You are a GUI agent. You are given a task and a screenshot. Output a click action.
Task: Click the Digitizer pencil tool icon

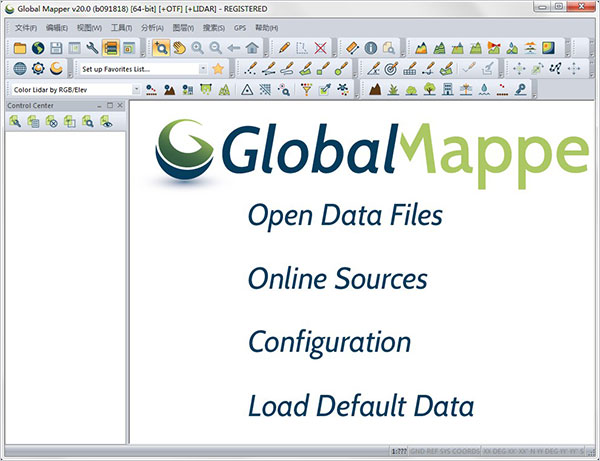point(285,48)
